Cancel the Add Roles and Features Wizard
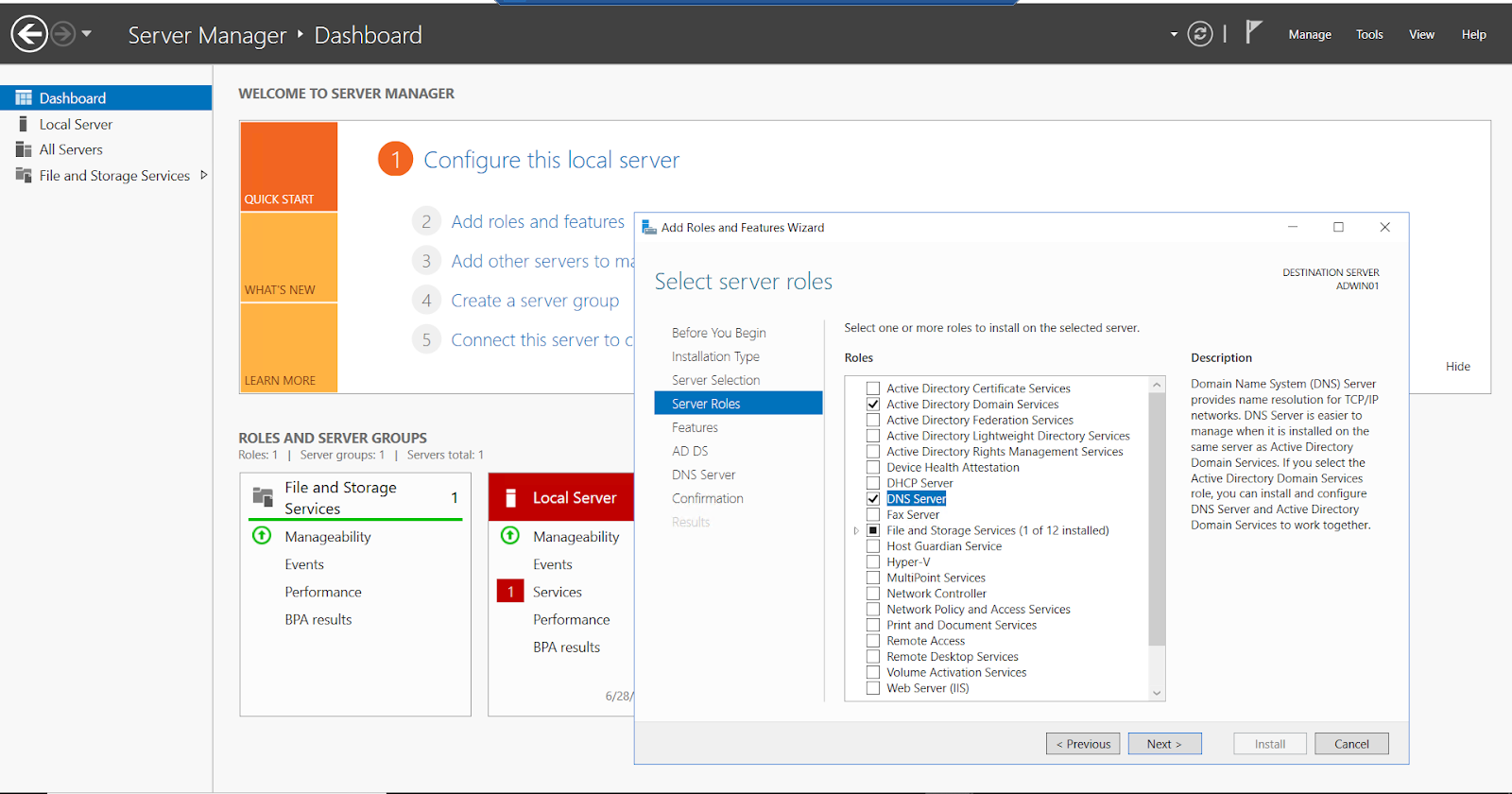This screenshot has width=1512, height=794. point(1351,744)
